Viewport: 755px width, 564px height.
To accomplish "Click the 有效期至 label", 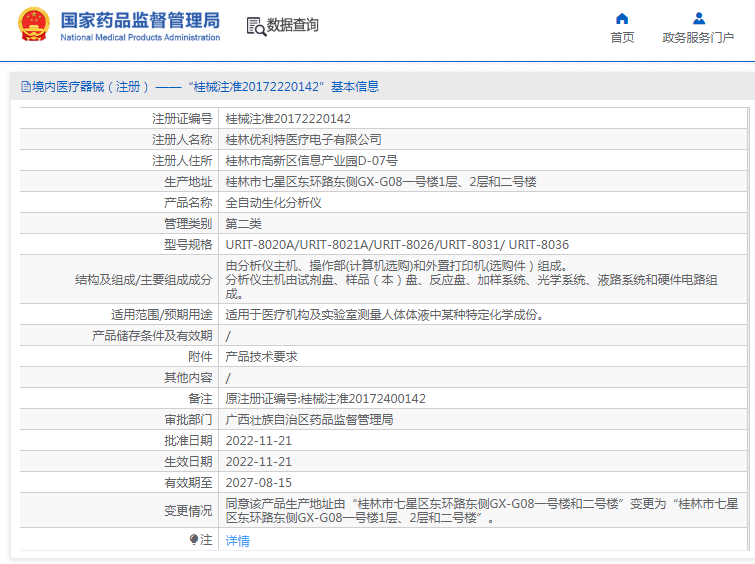I will tap(188, 483).
